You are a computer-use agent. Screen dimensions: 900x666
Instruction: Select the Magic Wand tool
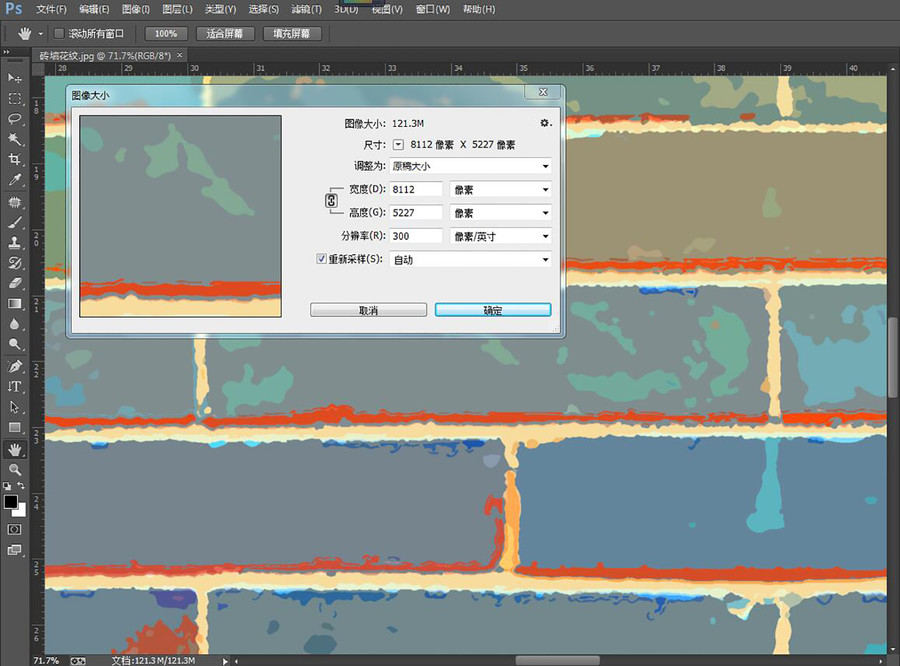point(14,139)
